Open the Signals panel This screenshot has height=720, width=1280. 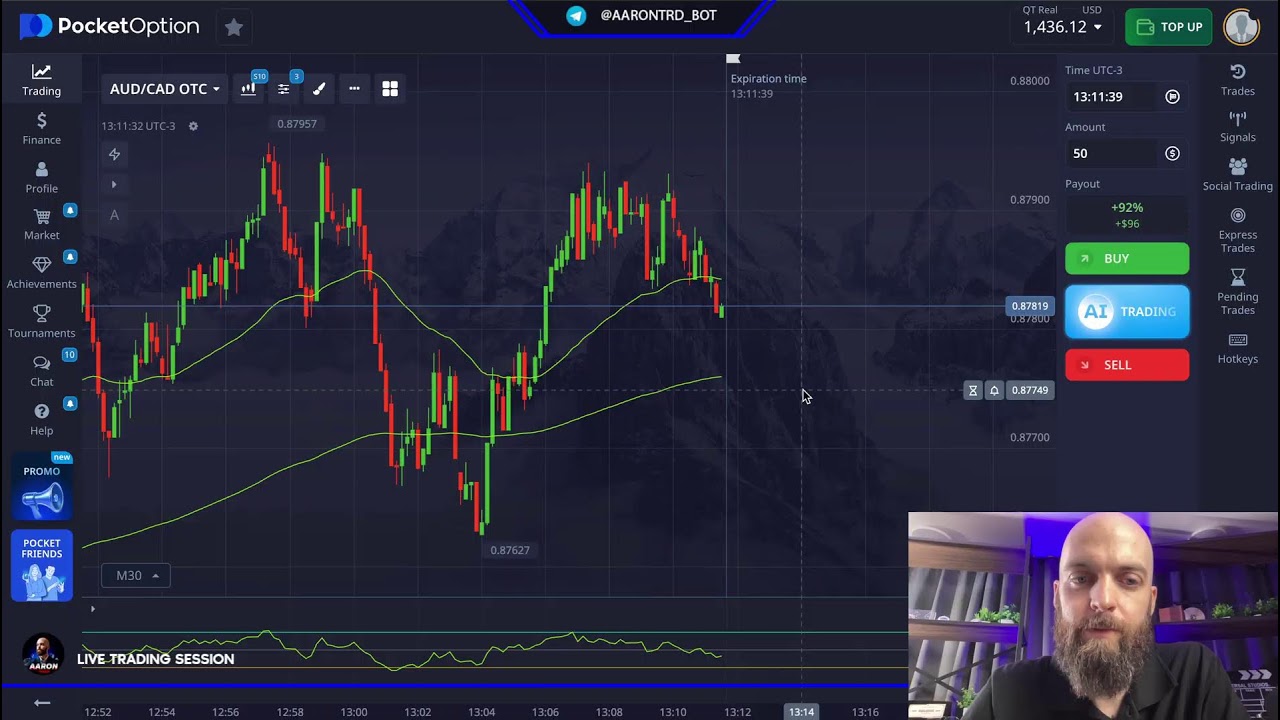click(1237, 127)
